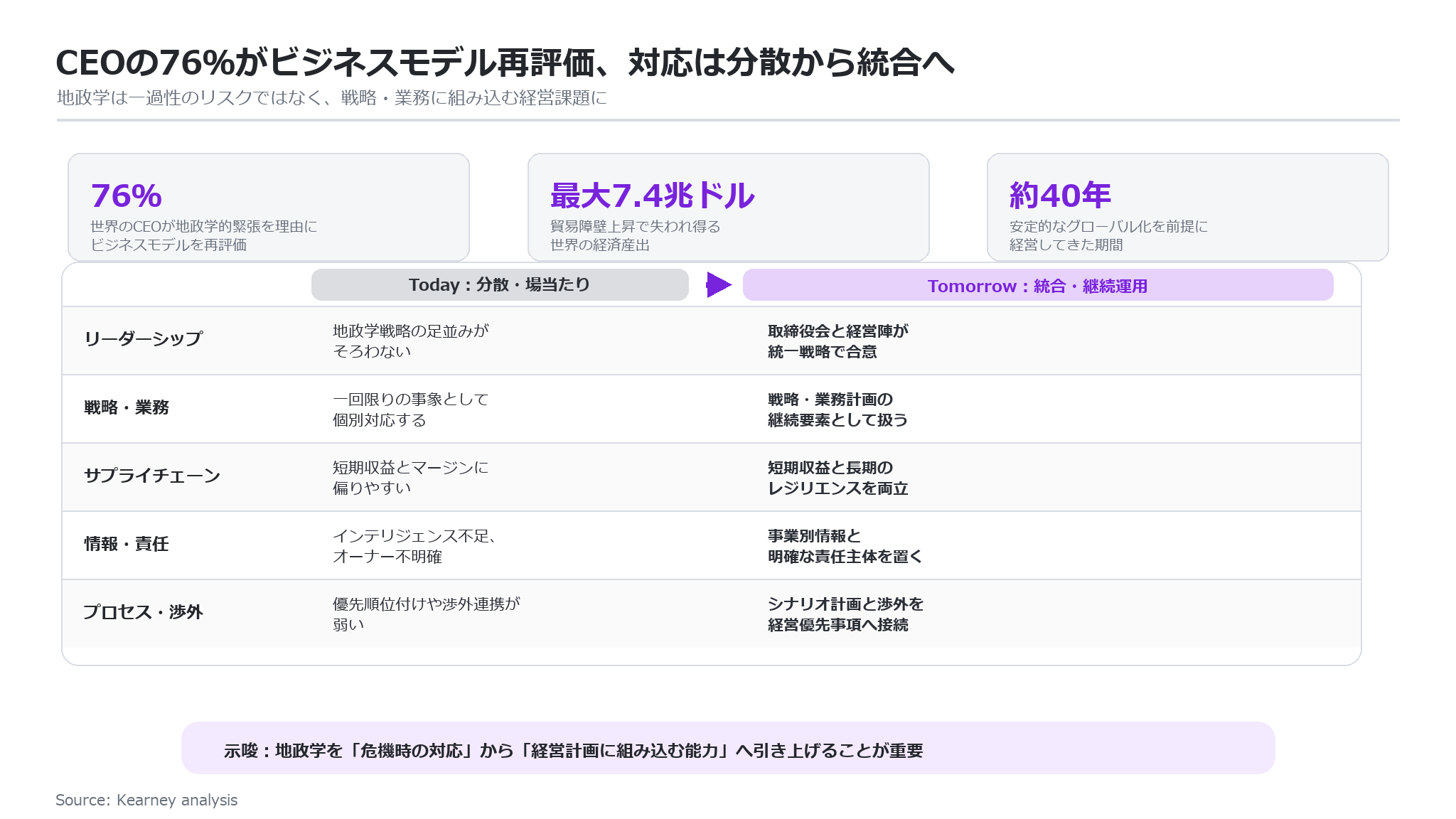Screen dimensions: 1456x819
Task: Click the cell 事業別情報と明確な責任主体を置く
Action: tap(845, 546)
